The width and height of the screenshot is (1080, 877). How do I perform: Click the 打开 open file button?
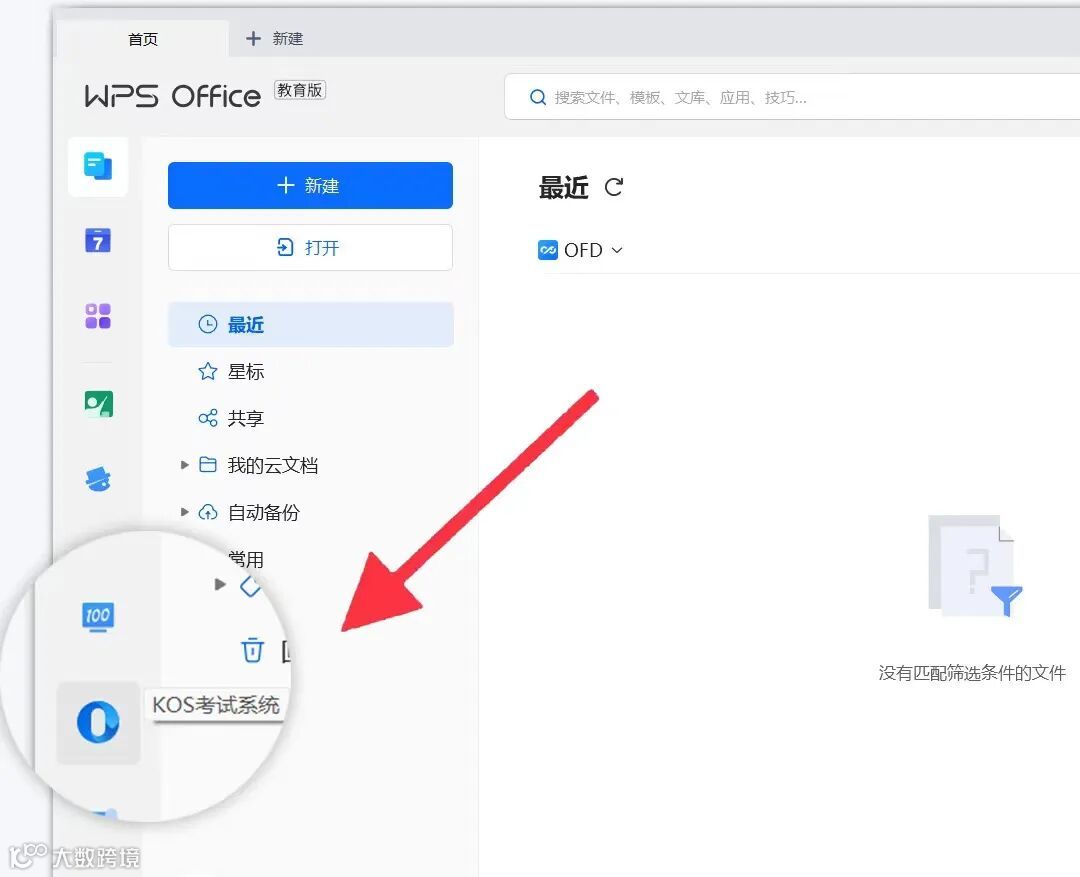310,247
